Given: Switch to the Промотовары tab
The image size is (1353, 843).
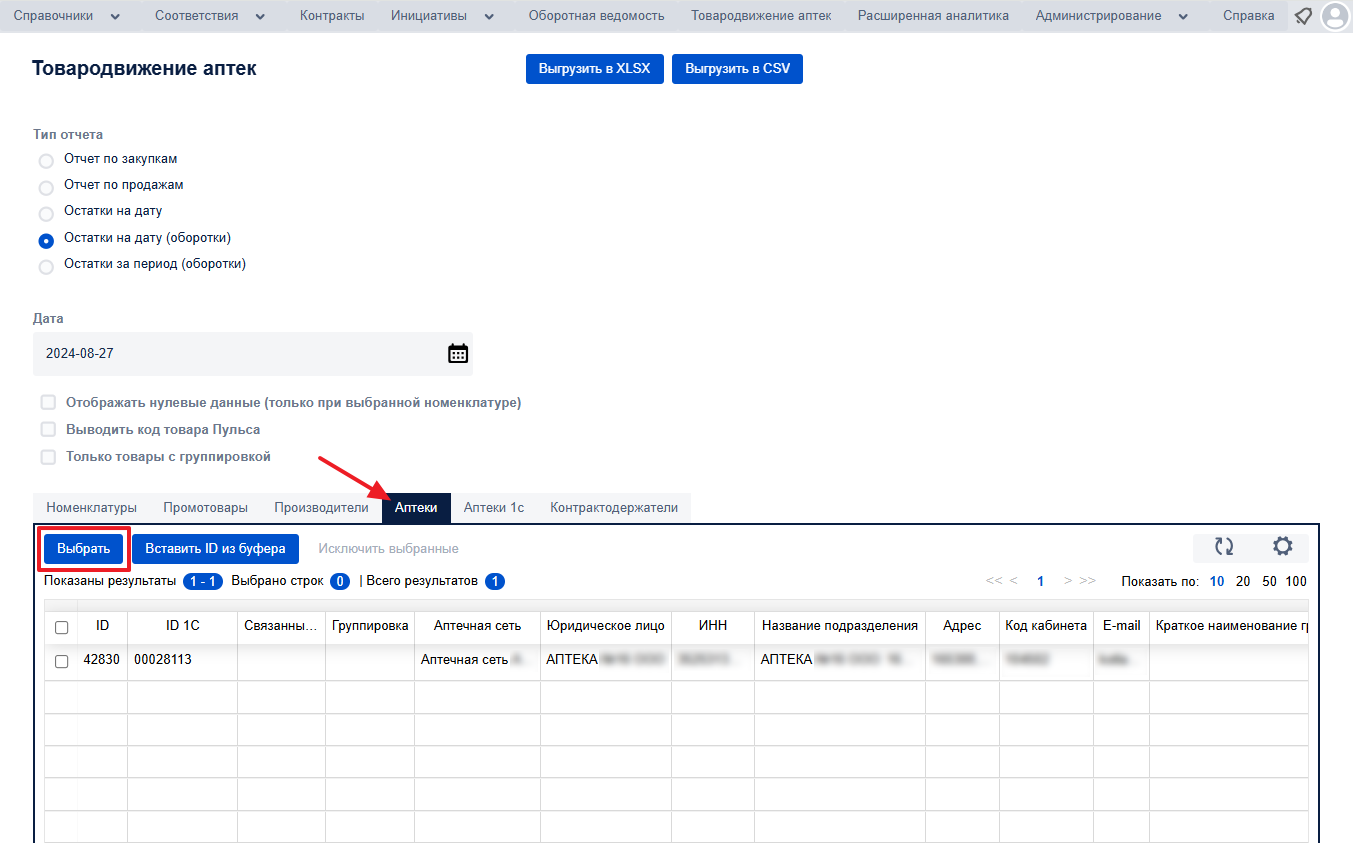Looking at the screenshot, I should pyautogui.click(x=206, y=507).
